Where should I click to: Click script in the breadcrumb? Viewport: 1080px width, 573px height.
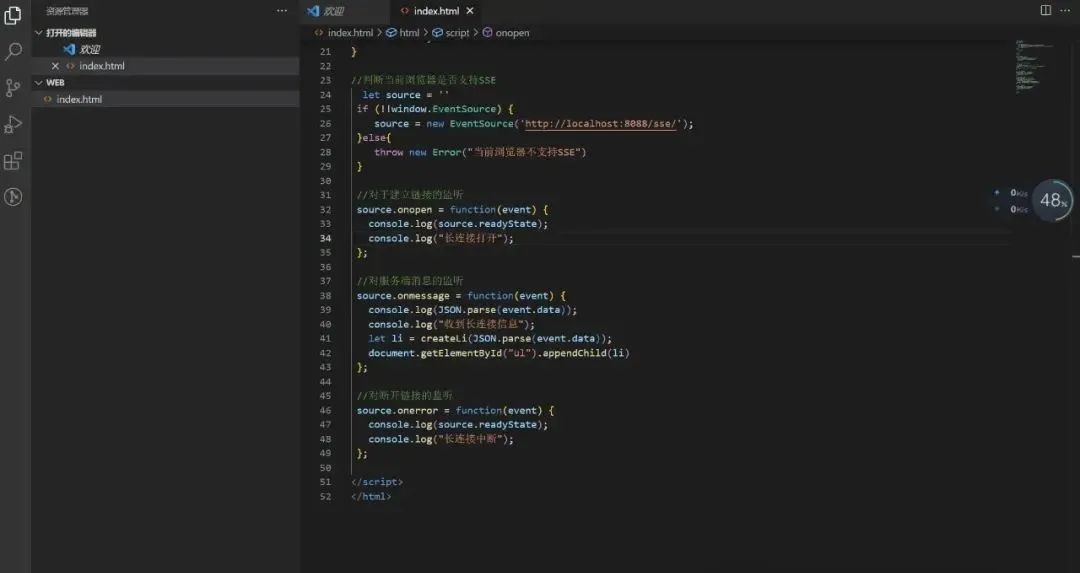(x=457, y=32)
